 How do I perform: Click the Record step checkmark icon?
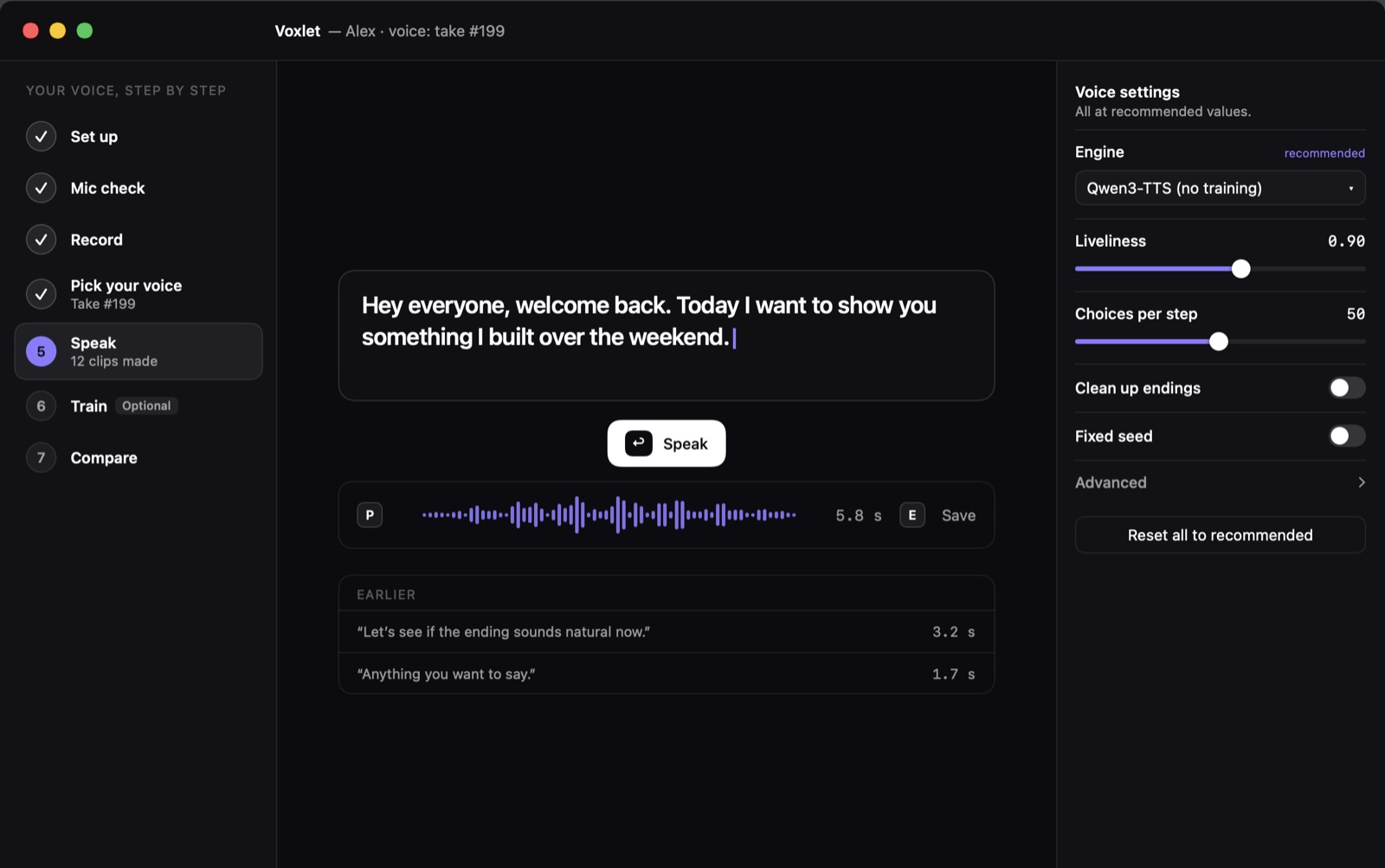[x=41, y=240]
